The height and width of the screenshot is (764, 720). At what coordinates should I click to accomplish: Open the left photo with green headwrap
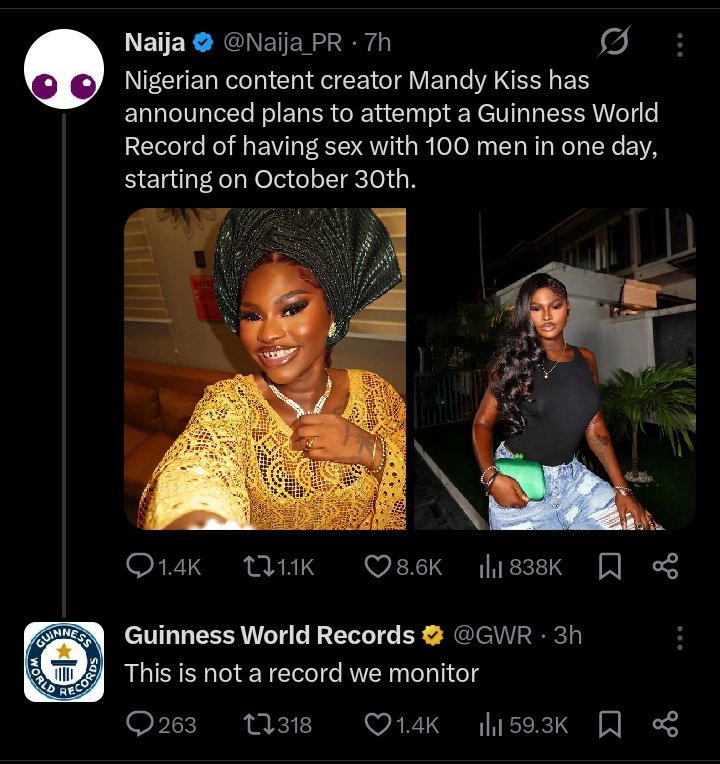[265, 368]
